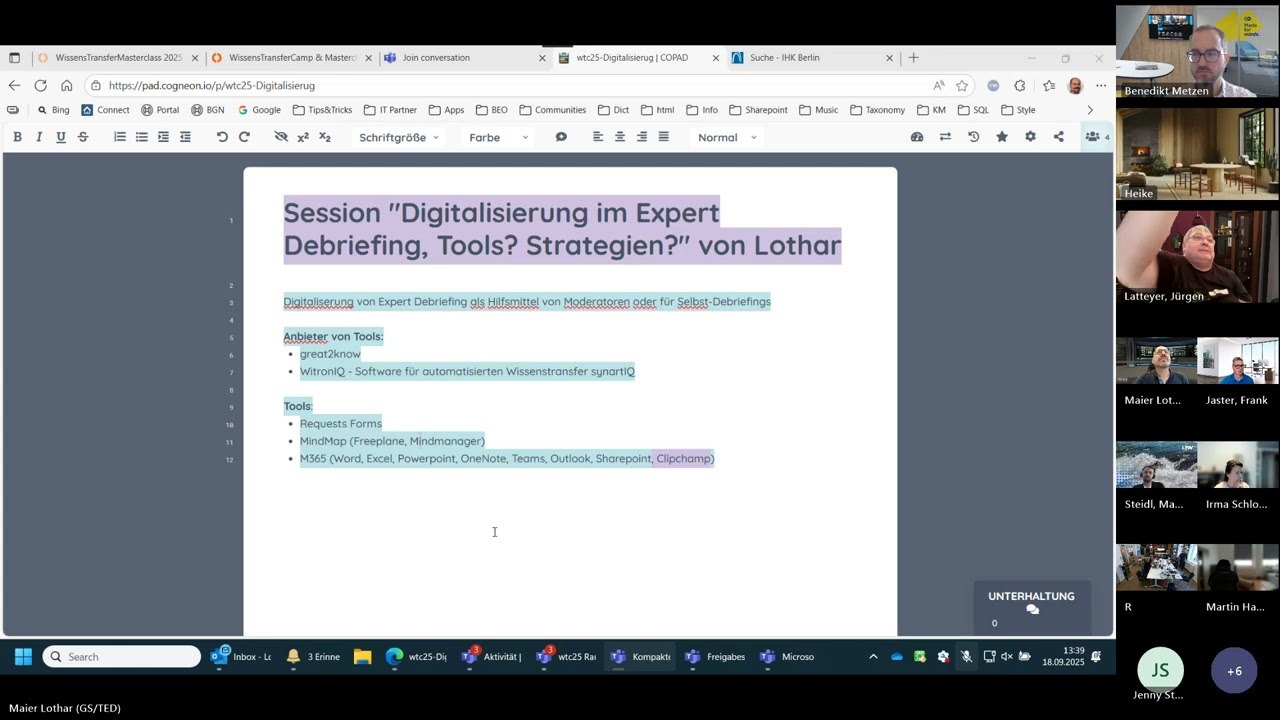Toggle underline formatting in the pad toolbar
This screenshot has width=1280, height=720.
(61, 137)
